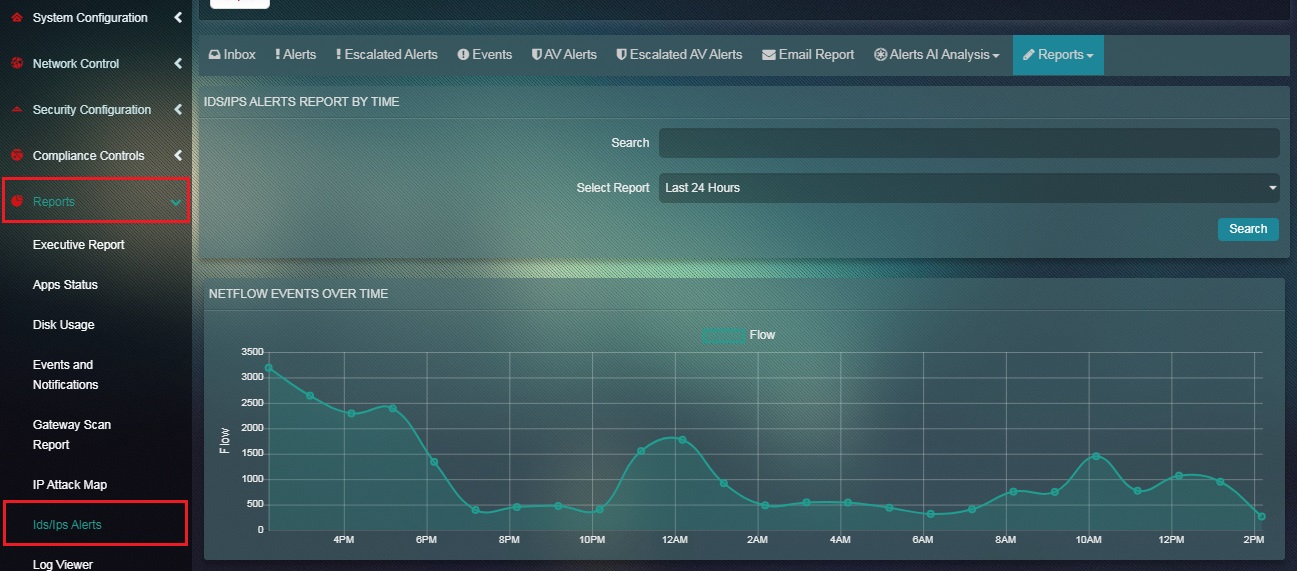This screenshot has width=1297, height=571.
Task: Click the 3500 y-axis value
Action: tap(253, 352)
